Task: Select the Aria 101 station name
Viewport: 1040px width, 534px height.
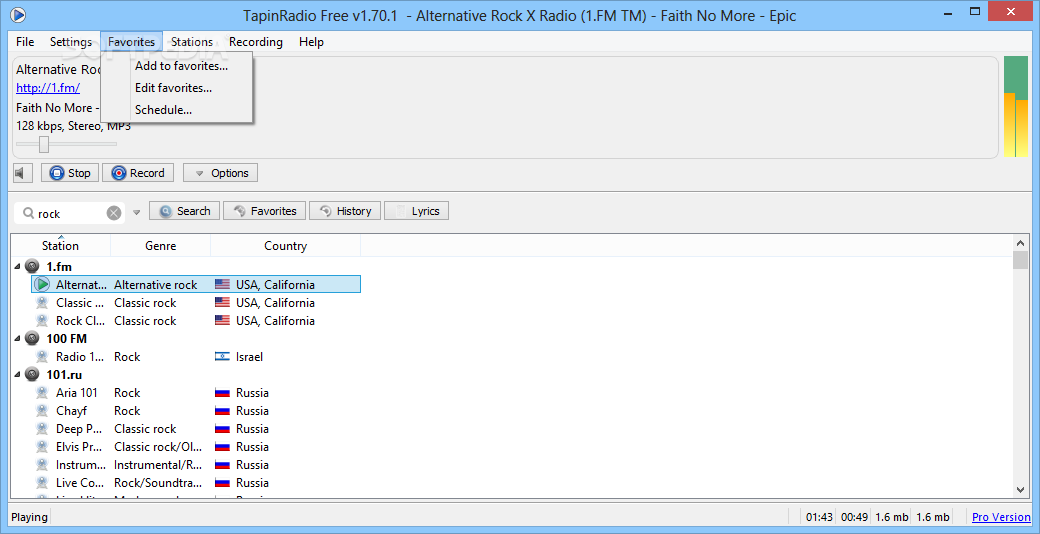Action: 76,393
